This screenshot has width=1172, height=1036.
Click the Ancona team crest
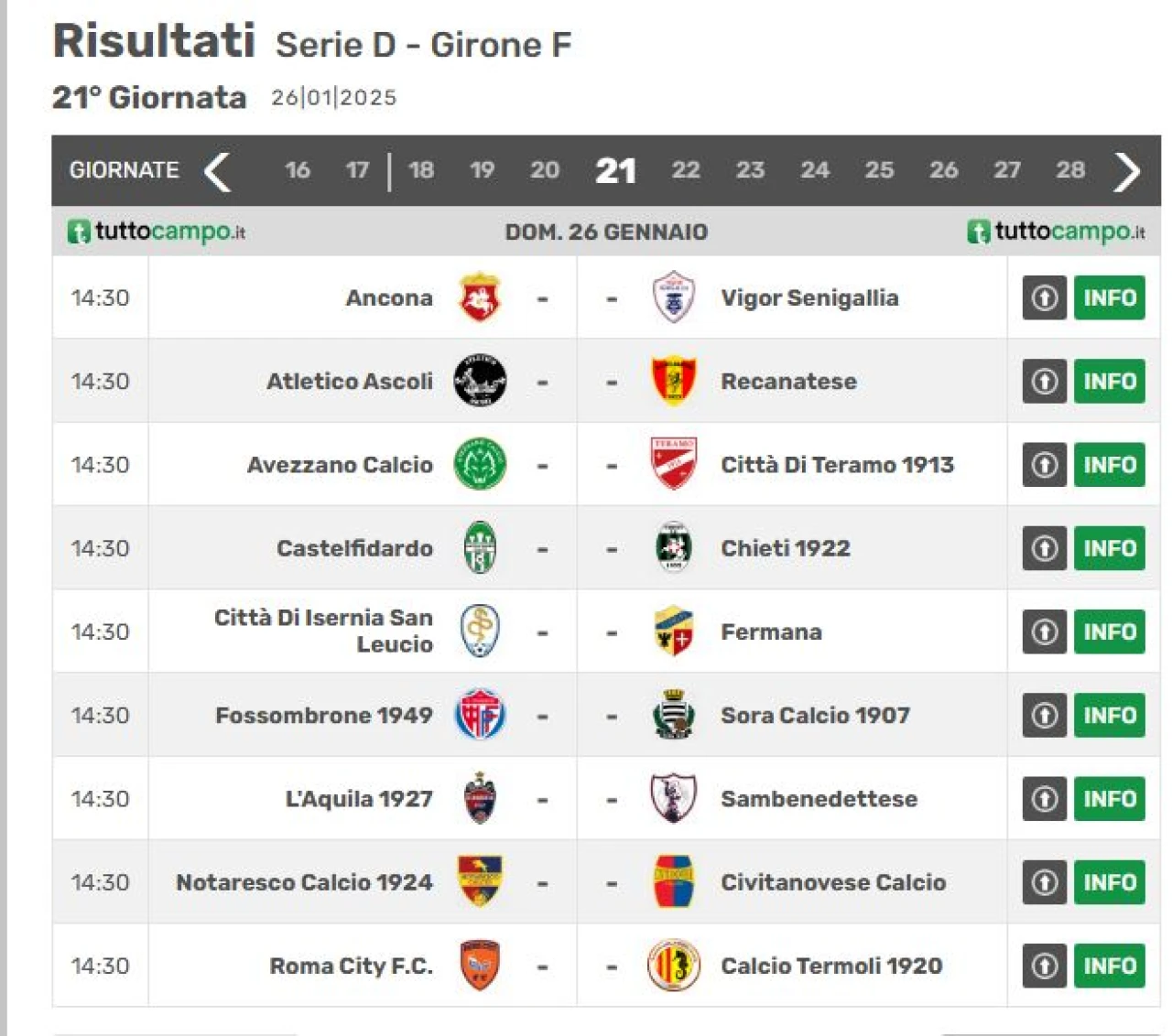pyautogui.click(x=480, y=297)
